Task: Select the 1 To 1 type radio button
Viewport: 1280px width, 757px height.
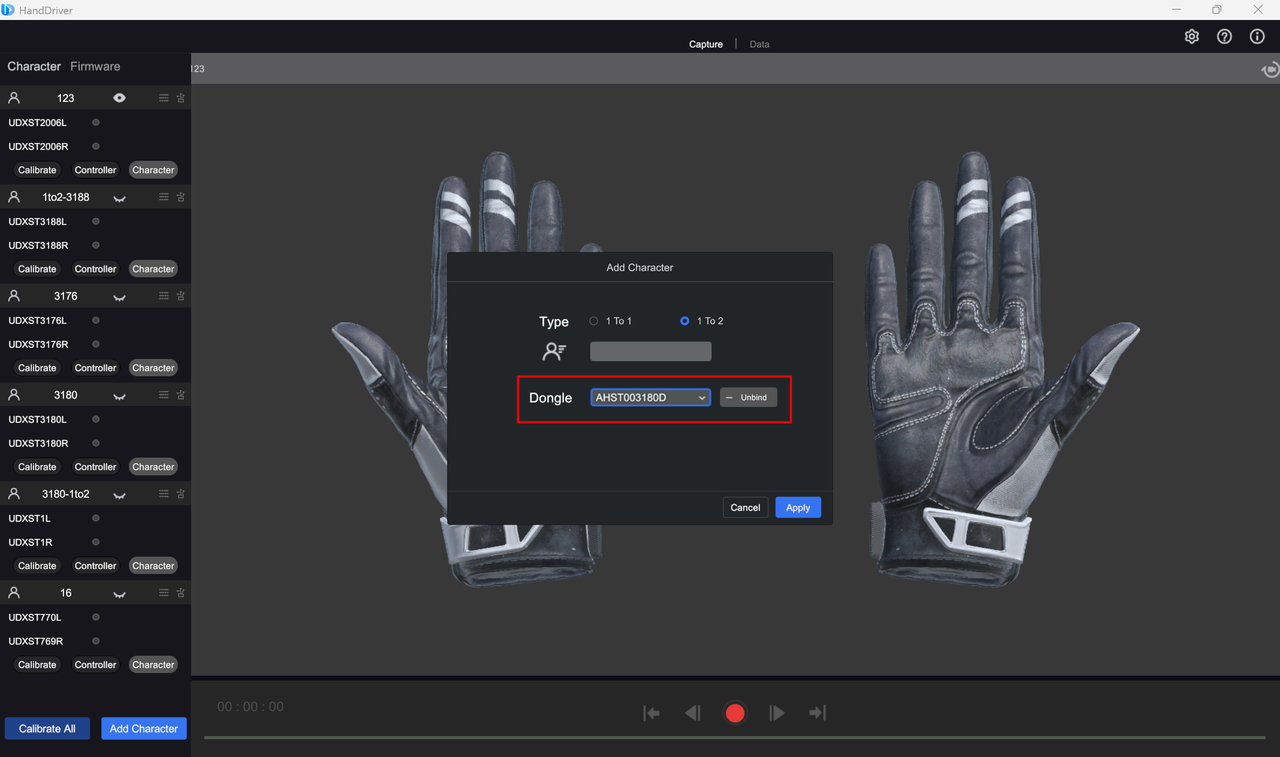Action: tap(594, 321)
